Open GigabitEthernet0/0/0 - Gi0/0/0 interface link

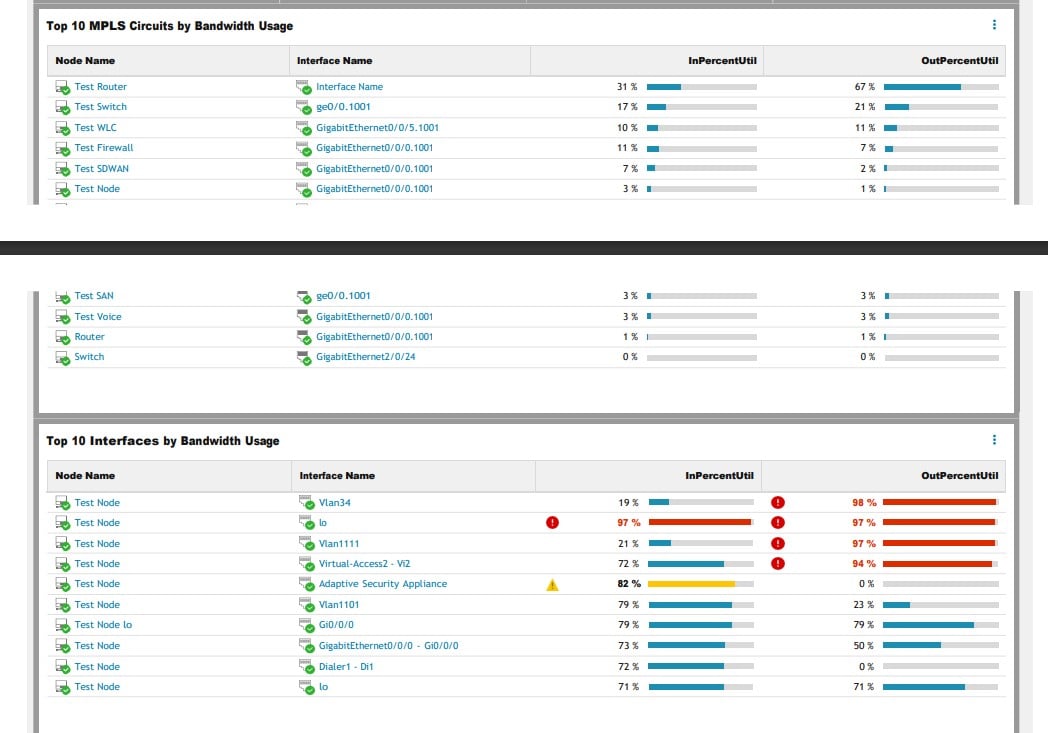click(388, 645)
